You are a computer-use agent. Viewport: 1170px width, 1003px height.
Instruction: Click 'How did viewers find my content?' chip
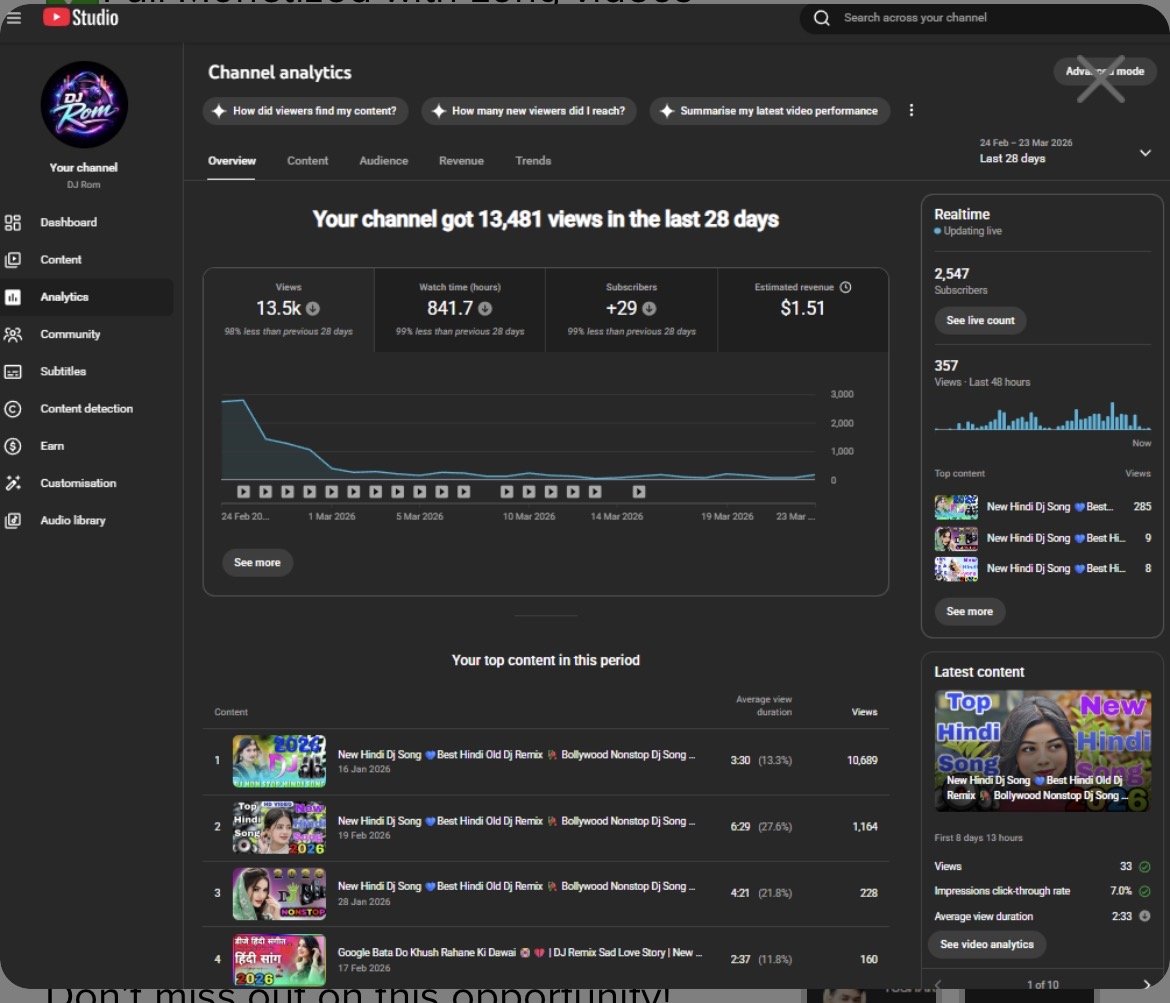tap(305, 111)
